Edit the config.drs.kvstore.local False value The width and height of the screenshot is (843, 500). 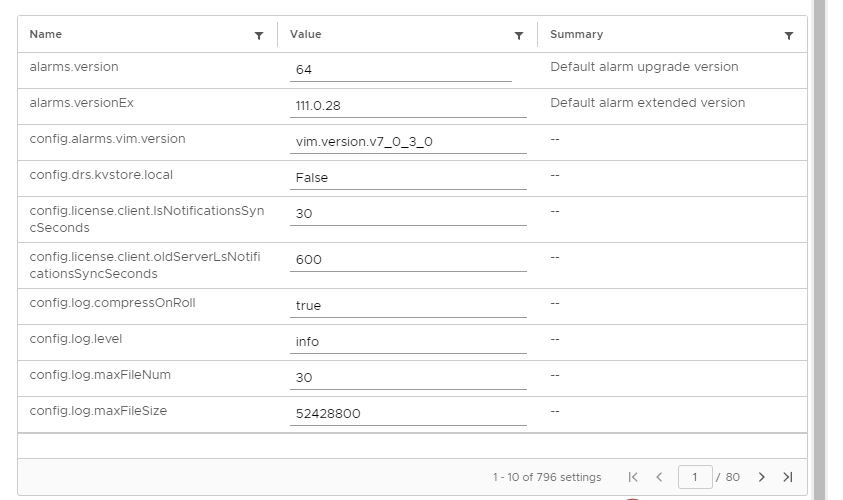pos(407,177)
